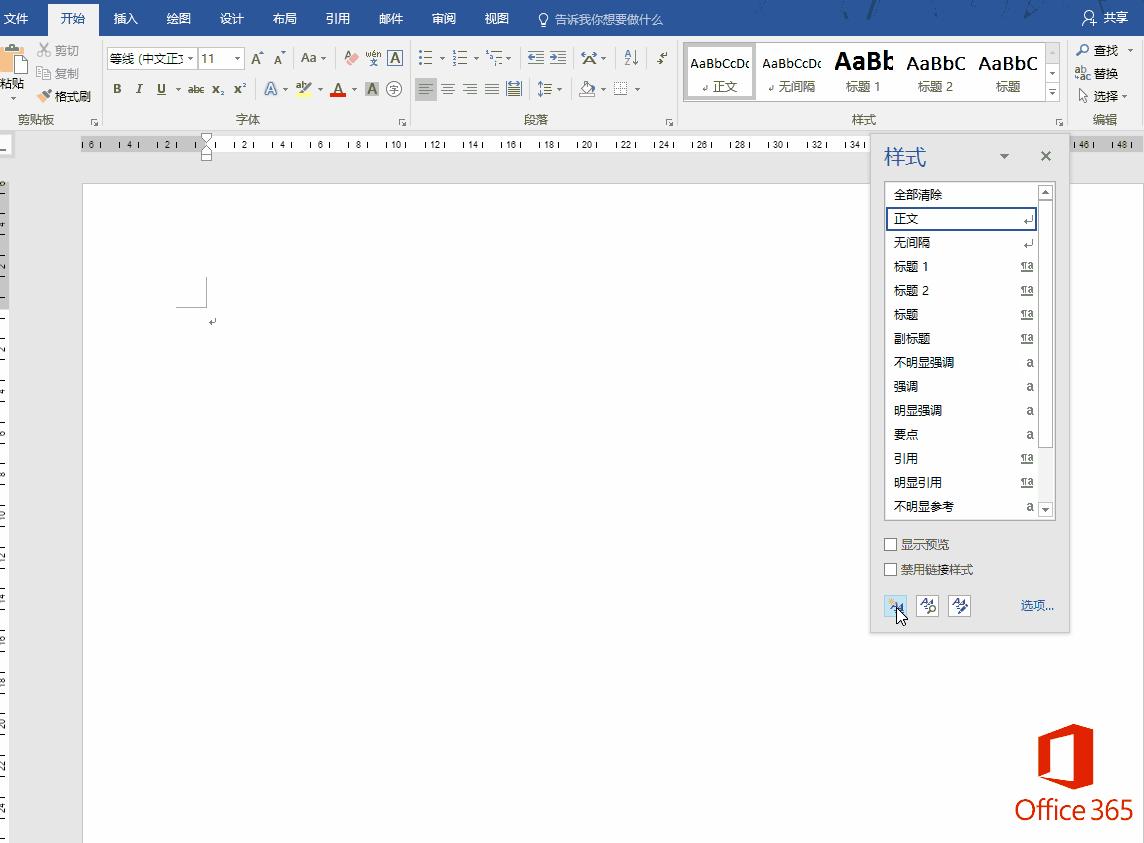
Task: Open the 布局 ribbon tab
Action: click(x=284, y=19)
